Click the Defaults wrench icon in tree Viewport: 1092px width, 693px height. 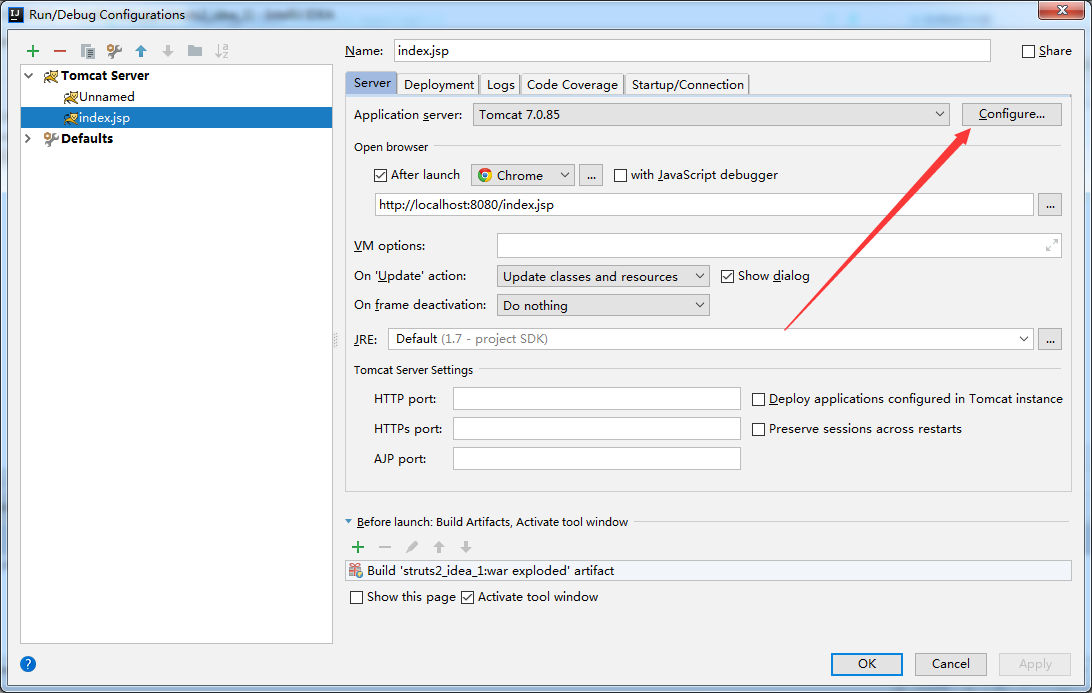51,139
